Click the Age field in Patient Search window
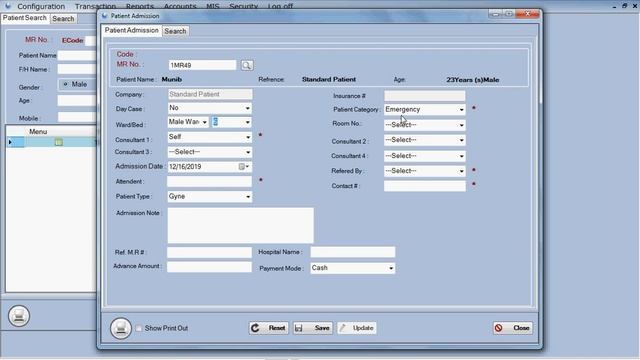This screenshot has height=360, width=640. tap(77, 100)
